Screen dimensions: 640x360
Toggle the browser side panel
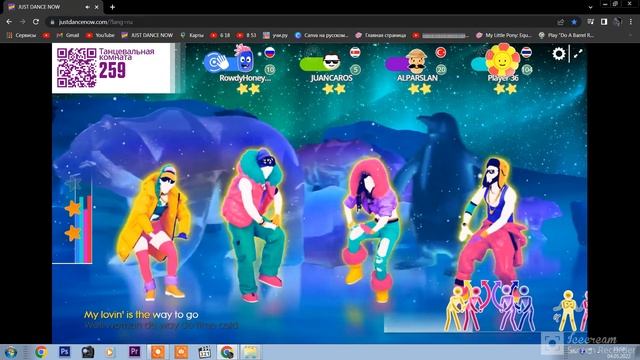point(604,22)
